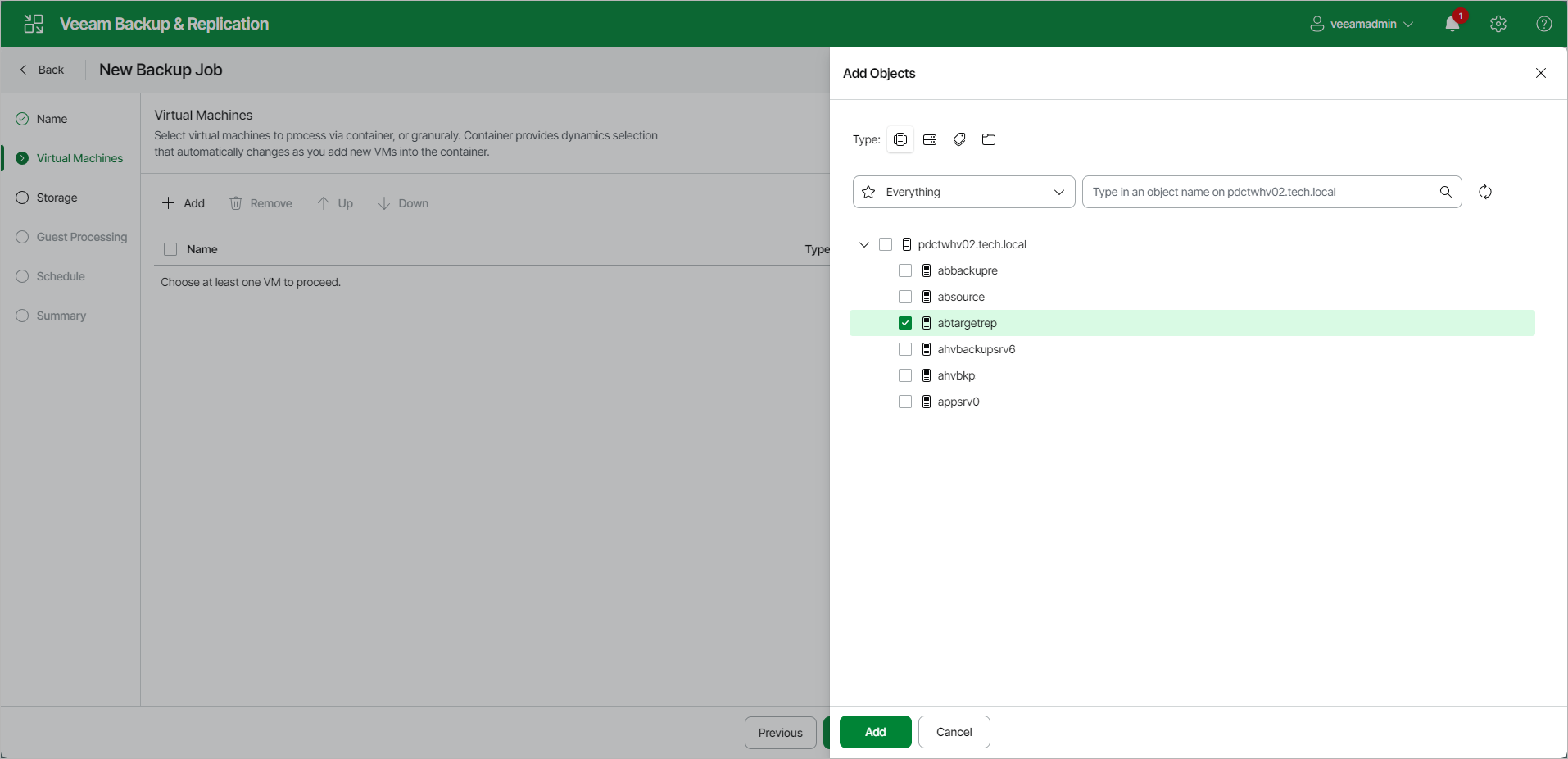Click the Cancel button
The width and height of the screenshot is (1568, 759).
954,732
